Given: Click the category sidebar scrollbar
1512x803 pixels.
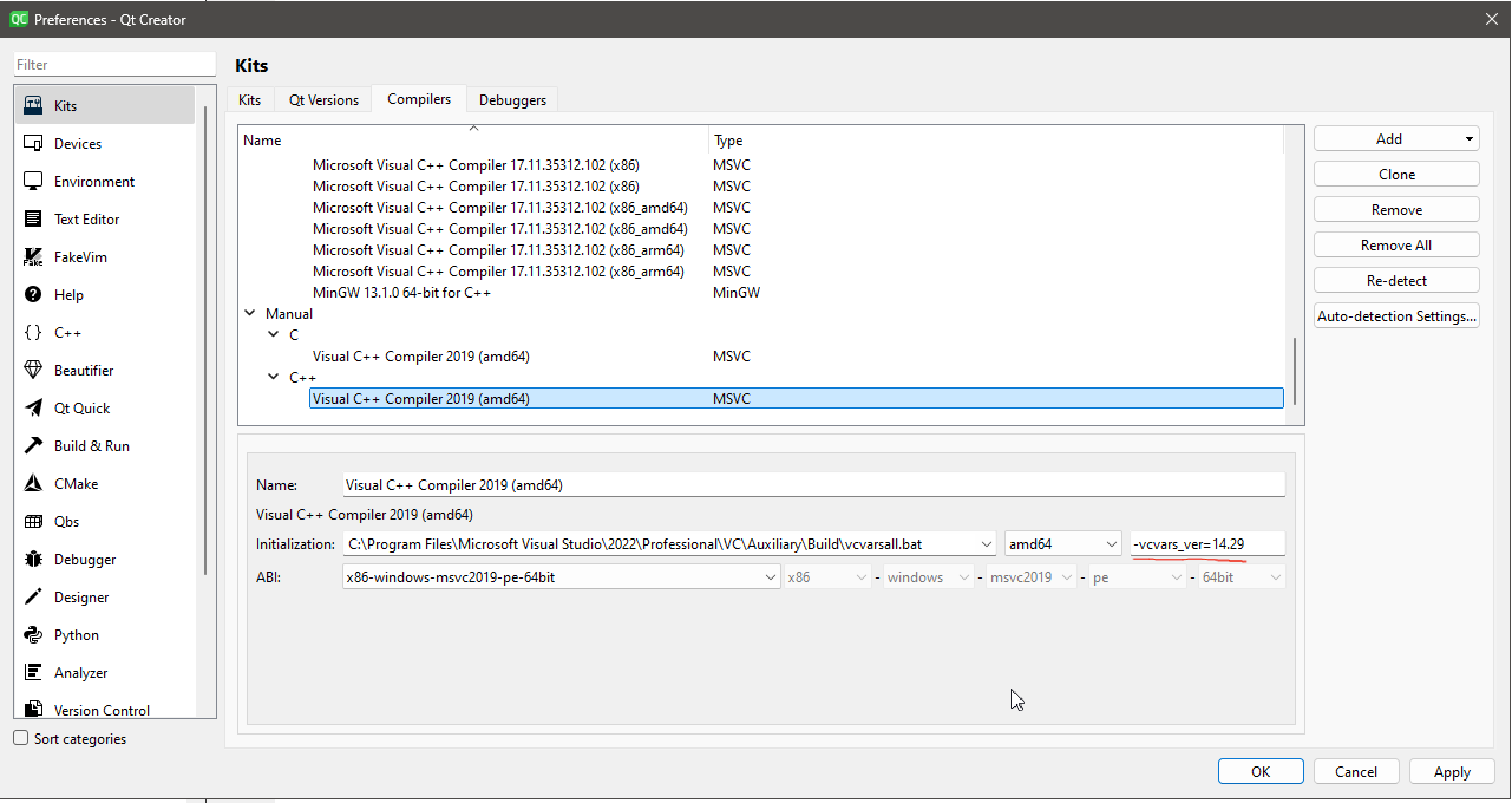Looking at the screenshot, I should point(205,340).
